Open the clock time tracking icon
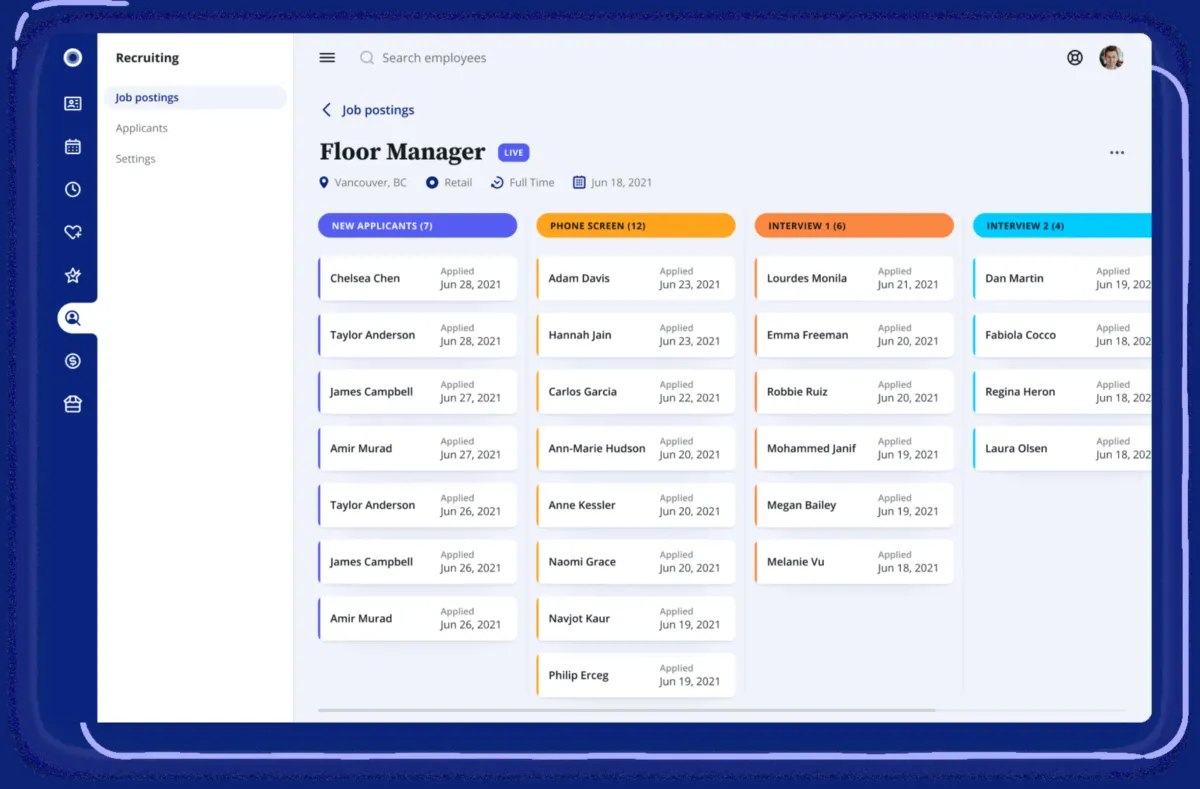Screen dimensions: 1200x789 point(72,190)
